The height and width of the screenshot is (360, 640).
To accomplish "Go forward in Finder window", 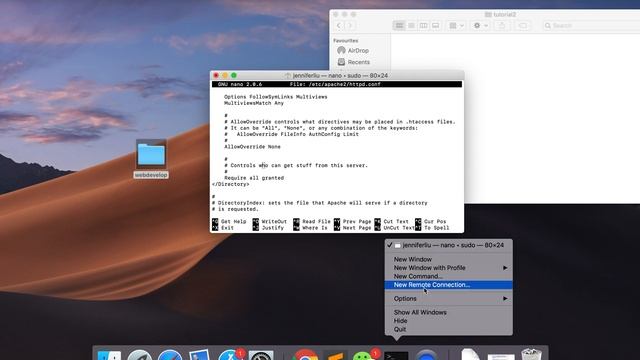I will (x=350, y=26).
